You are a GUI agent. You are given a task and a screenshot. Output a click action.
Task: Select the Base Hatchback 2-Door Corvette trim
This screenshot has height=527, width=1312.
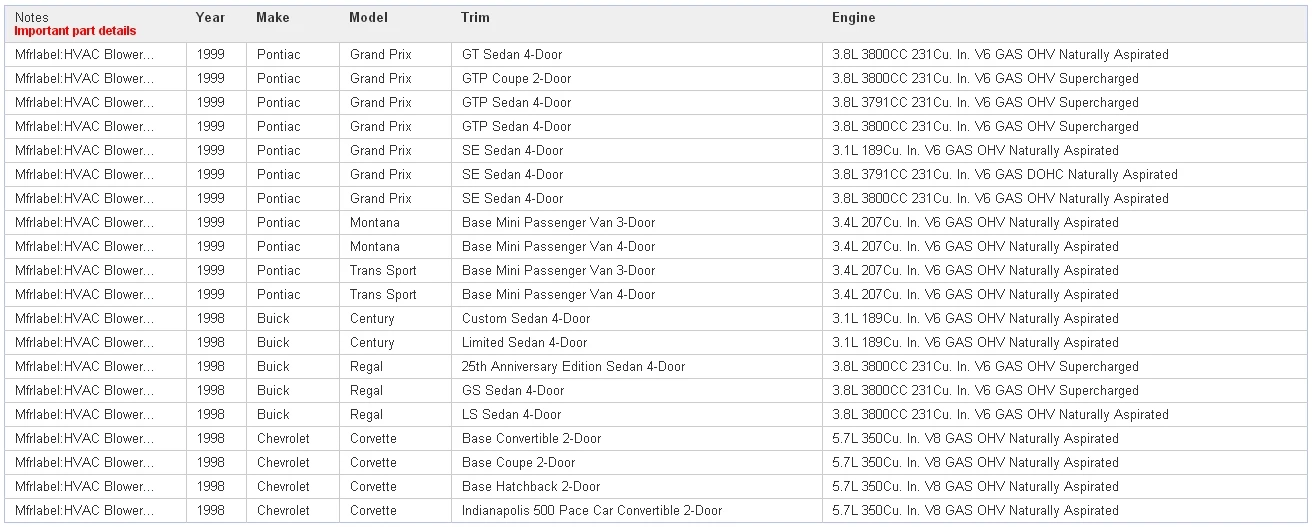(x=530, y=487)
